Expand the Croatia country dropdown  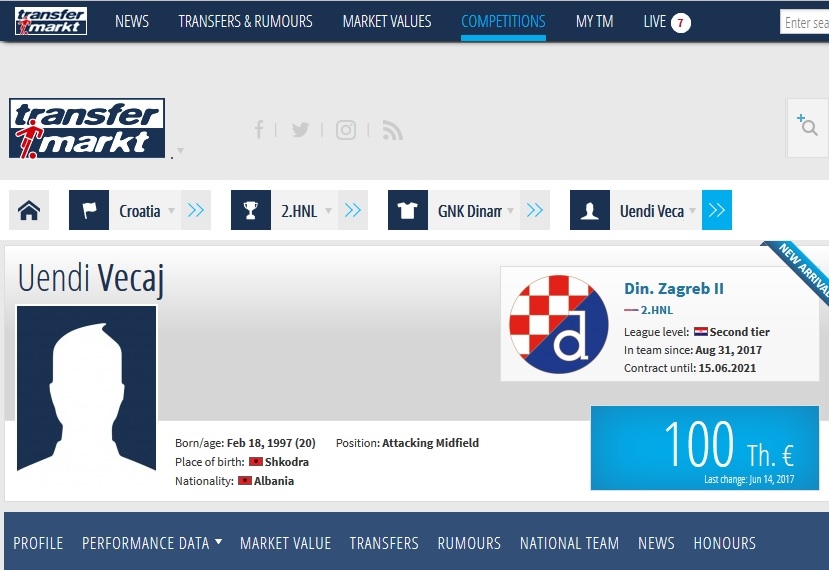tap(171, 210)
